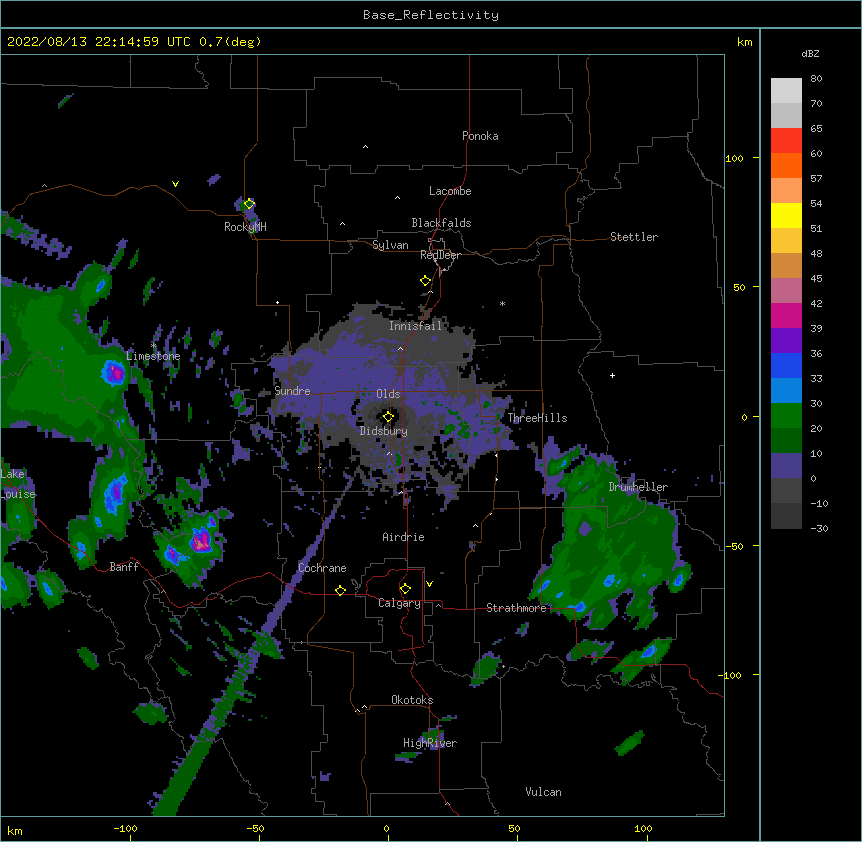The width and height of the screenshot is (862, 842).
Task: Click the -100 tick on the bottom axis
Action: coord(125,828)
